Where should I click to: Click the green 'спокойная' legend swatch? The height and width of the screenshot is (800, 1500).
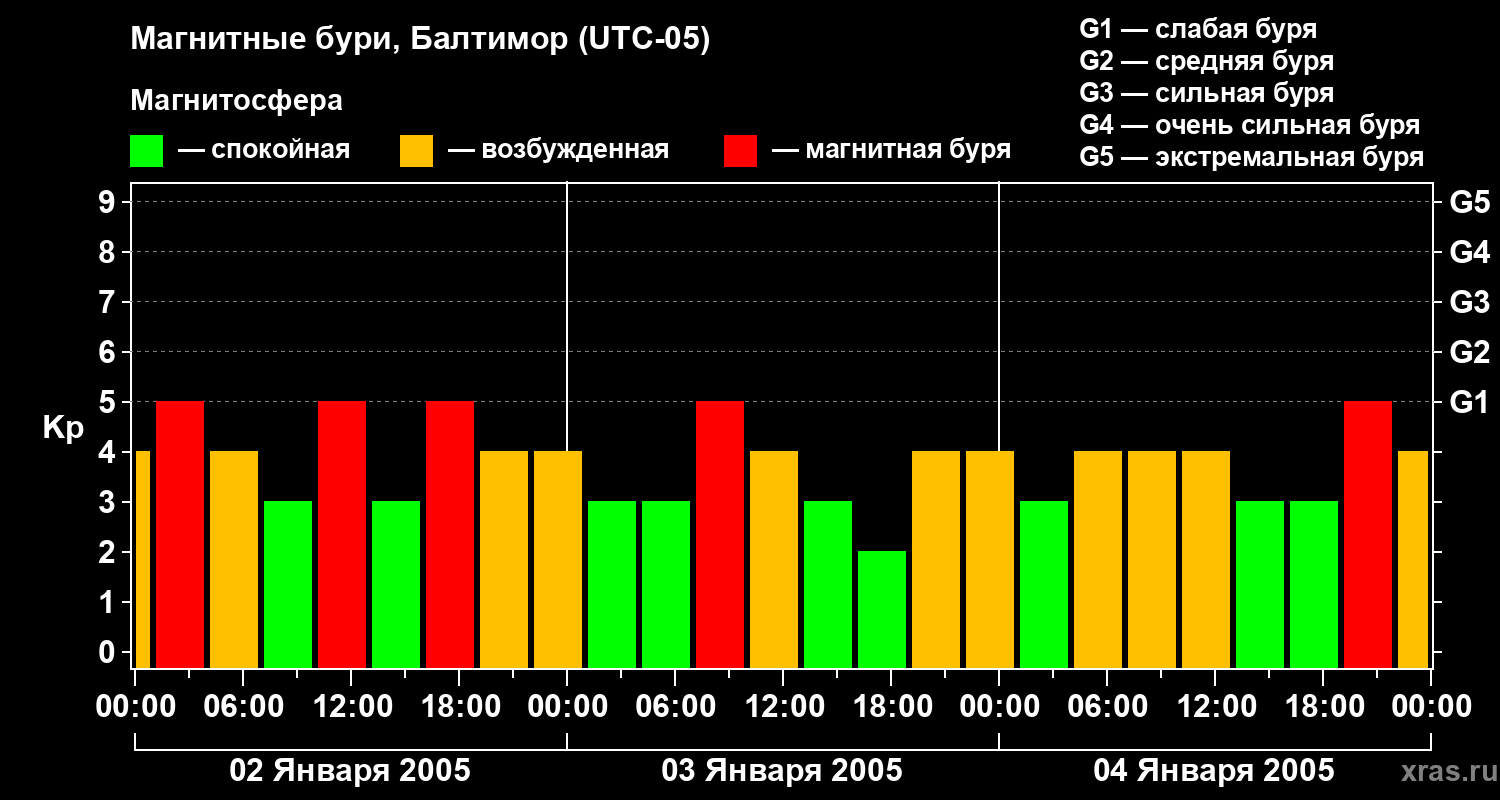pyautogui.click(x=146, y=151)
